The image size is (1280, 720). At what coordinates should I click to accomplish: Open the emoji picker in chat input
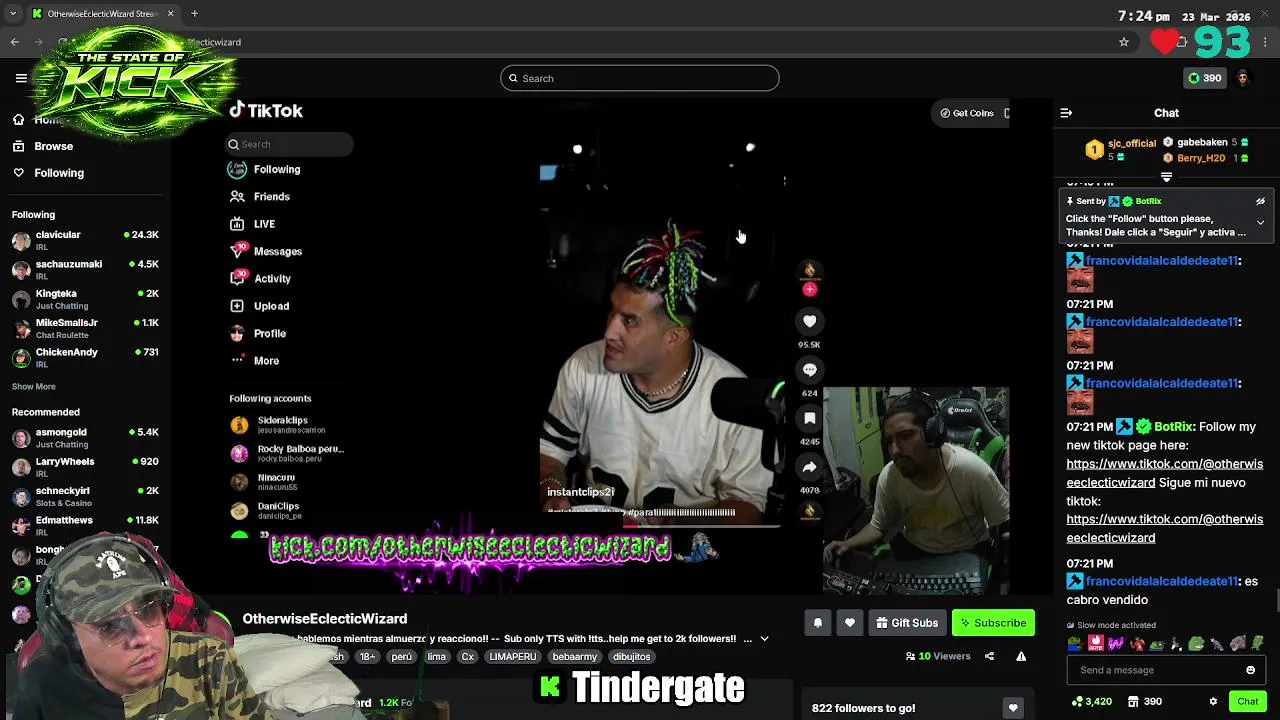pyautogui.click(x=1250, y=670)
